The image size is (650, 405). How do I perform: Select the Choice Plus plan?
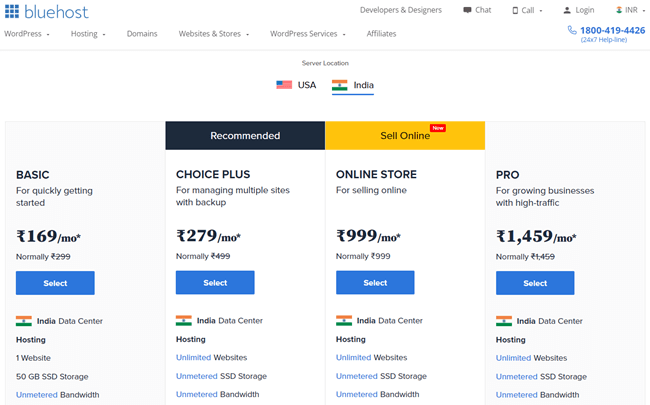coord(215,283)
